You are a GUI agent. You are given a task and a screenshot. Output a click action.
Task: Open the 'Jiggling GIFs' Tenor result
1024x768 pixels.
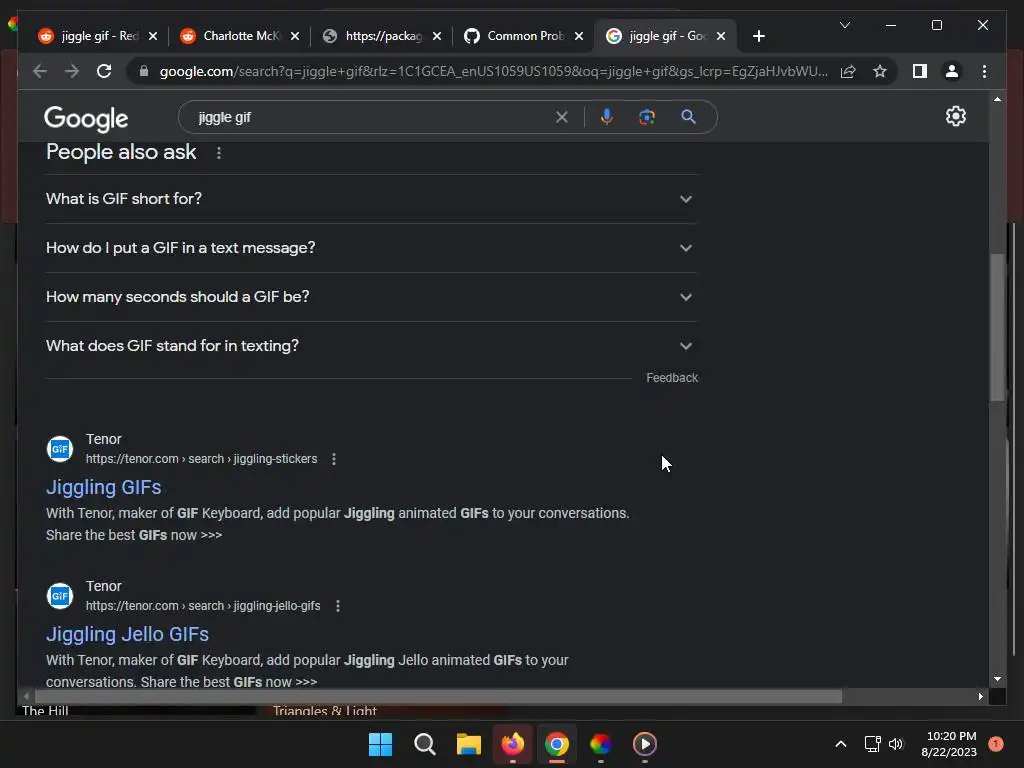(103, 487)
